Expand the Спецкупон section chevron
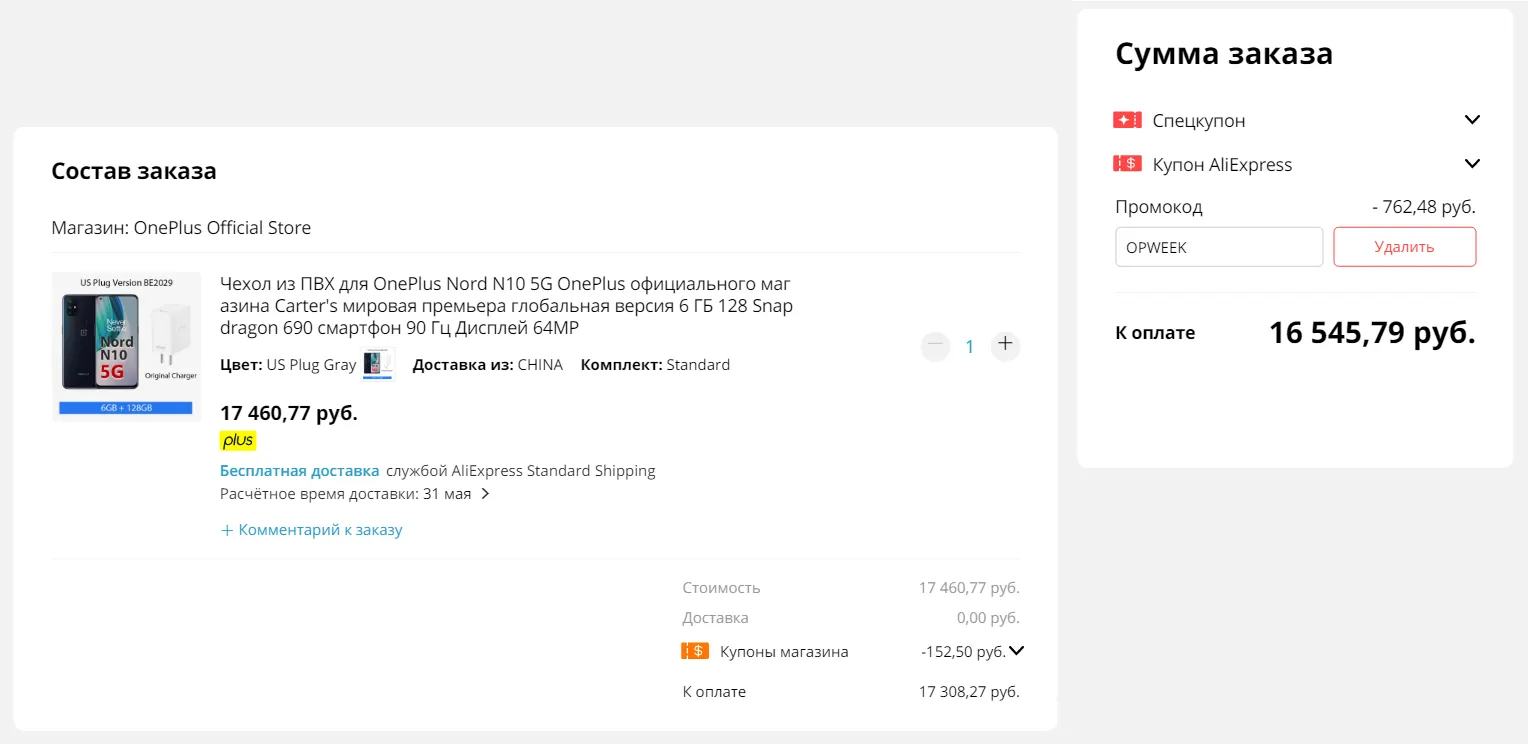Screen dimensions: 1528x744 [1471, 120]
